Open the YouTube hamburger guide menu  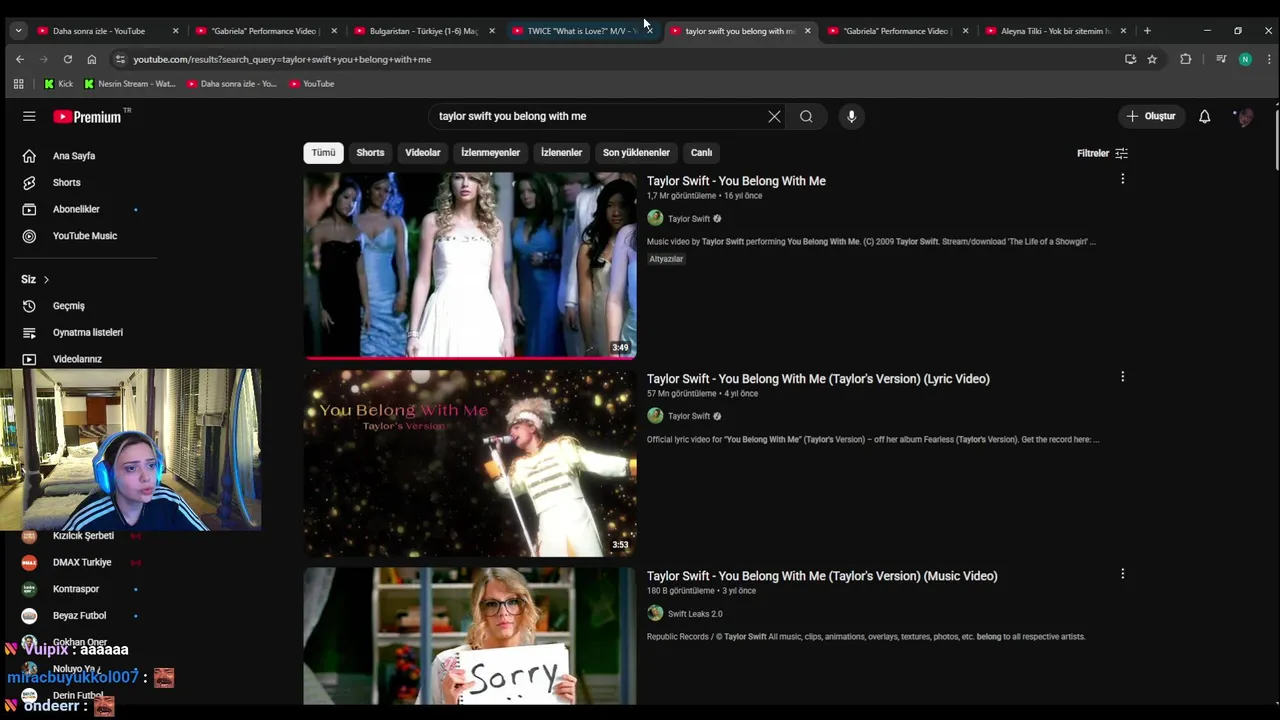pyautogui.click(x=29, y=116)
